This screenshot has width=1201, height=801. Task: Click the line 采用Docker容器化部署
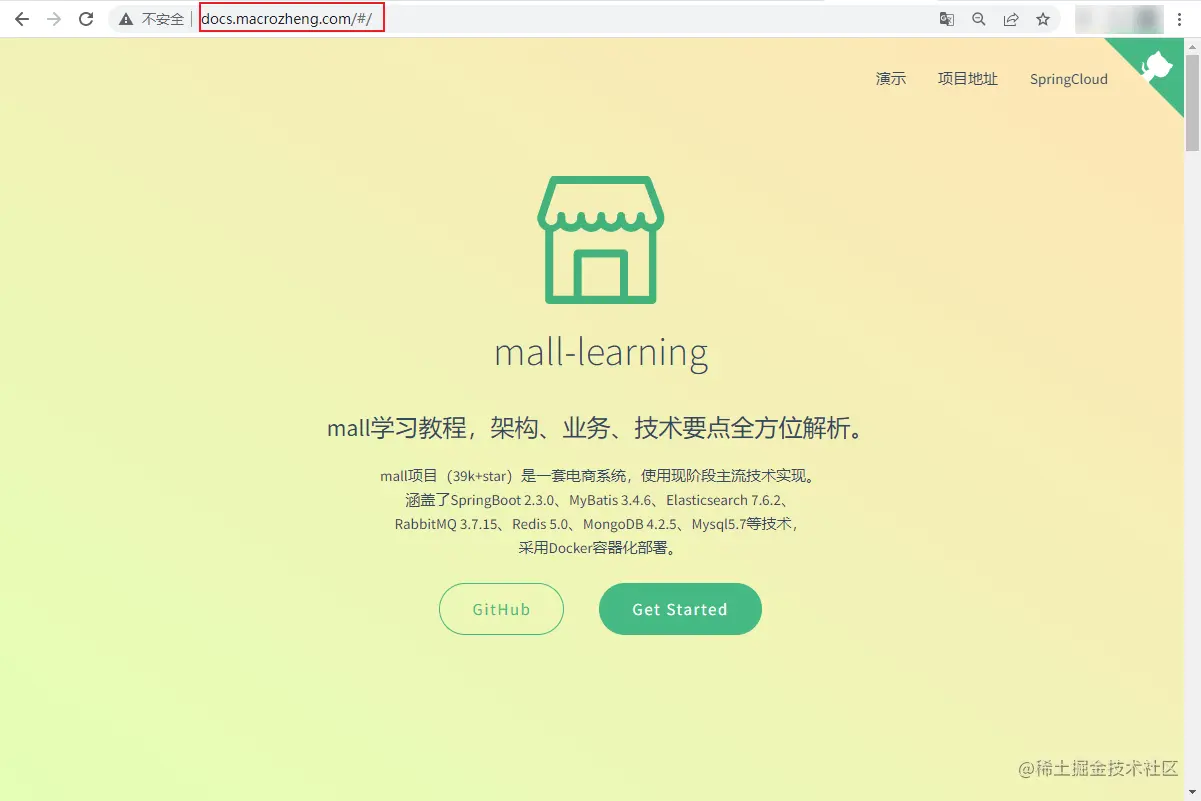(602, 548)
